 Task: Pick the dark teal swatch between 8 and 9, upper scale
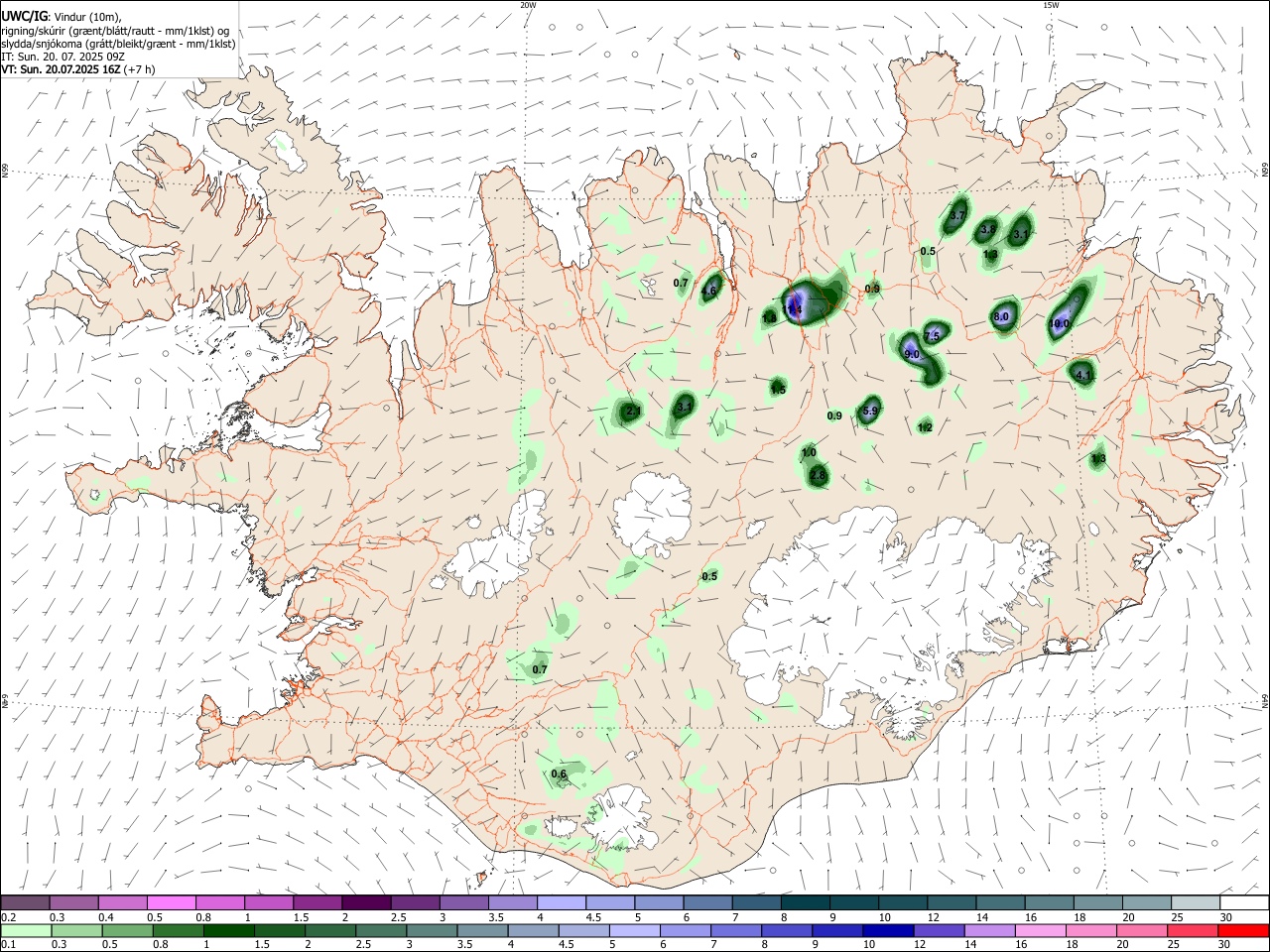[805, 903]
